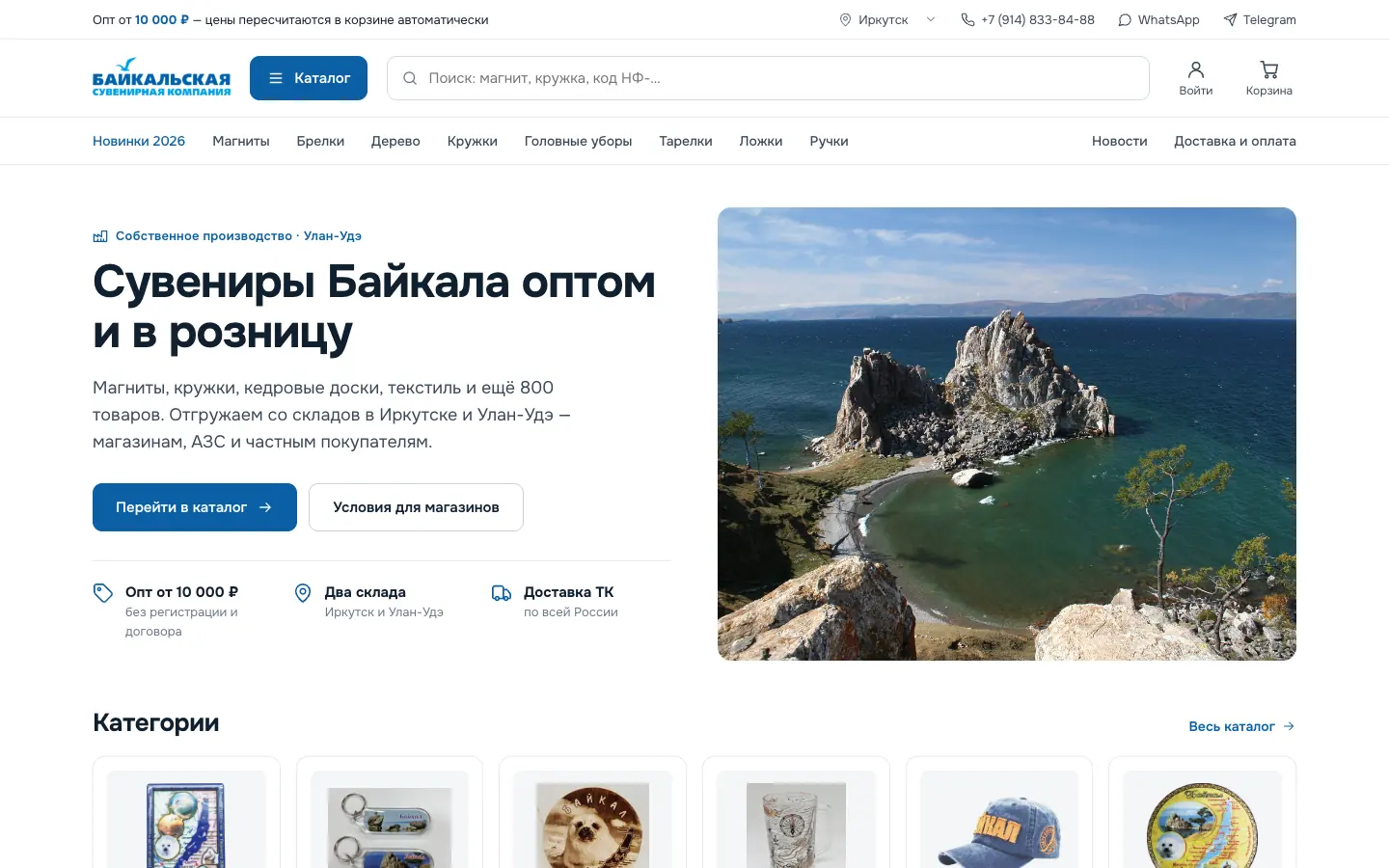Screen dimensions: 1389x868
Task: Open Telegram contact link
Action: tap(1260, 19)
